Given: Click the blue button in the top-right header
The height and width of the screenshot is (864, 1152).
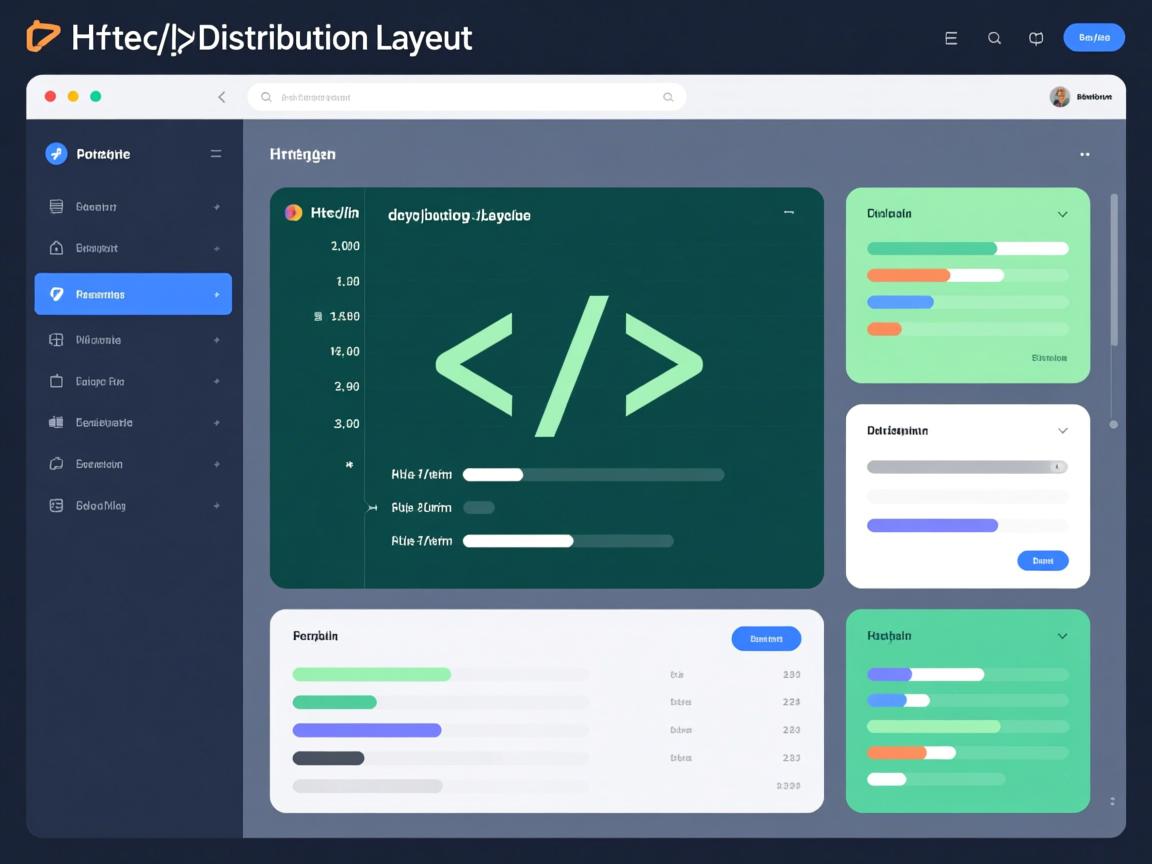Looking at the screenshot, I should [1093, 38].
